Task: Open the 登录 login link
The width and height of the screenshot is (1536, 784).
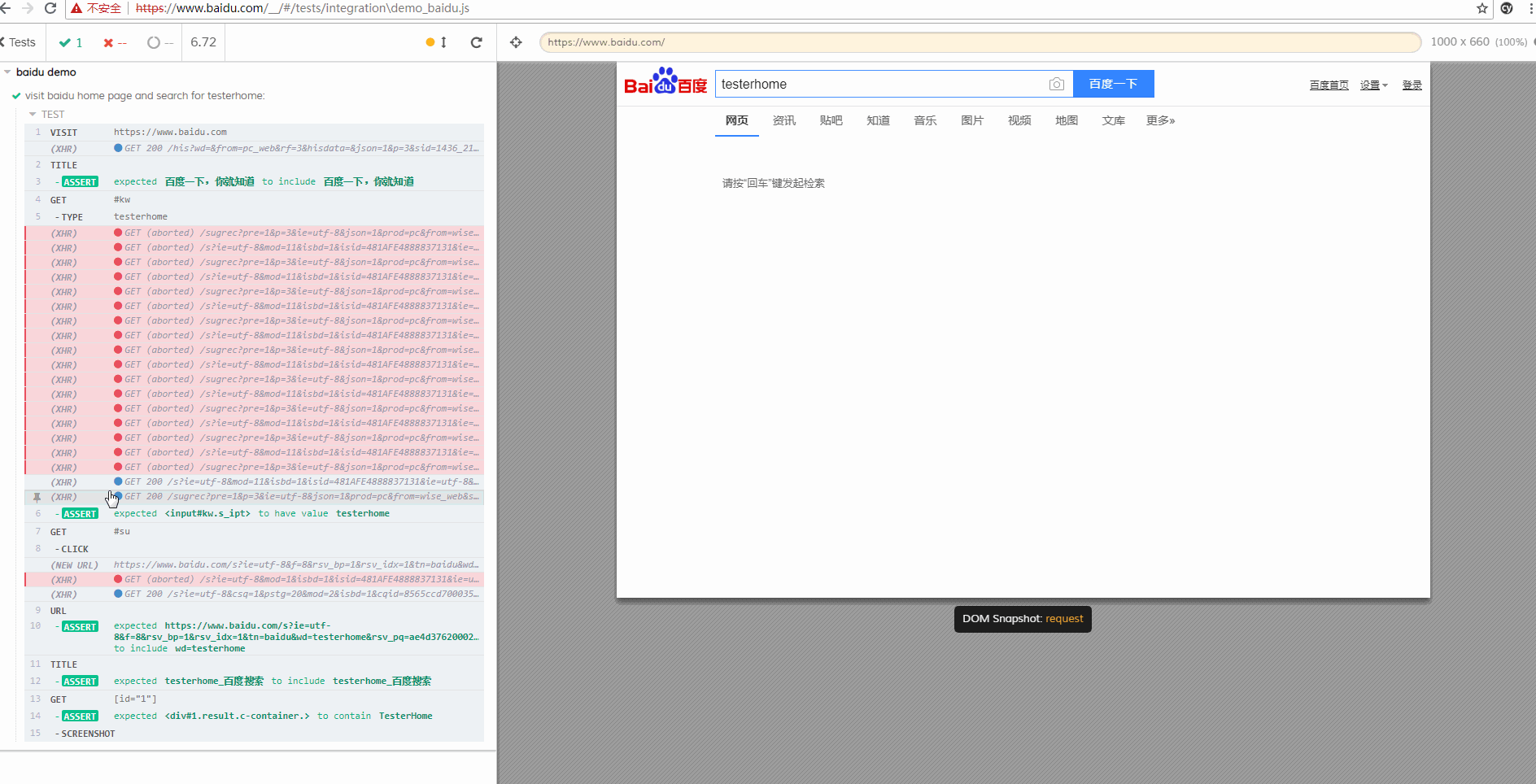Action: click(x=1412, y=85)
